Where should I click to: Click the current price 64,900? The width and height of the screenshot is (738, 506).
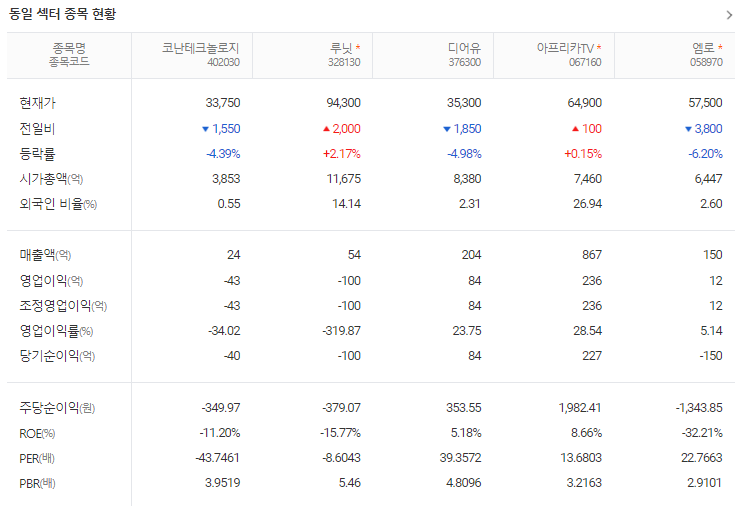585,103
